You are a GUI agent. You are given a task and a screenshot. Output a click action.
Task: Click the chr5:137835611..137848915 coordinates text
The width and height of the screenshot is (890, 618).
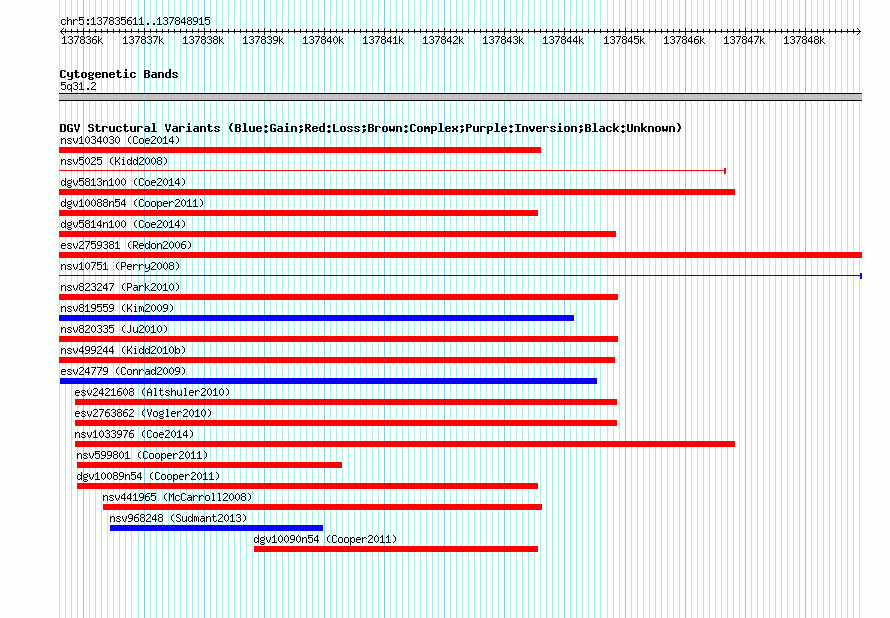pos(135,21)
